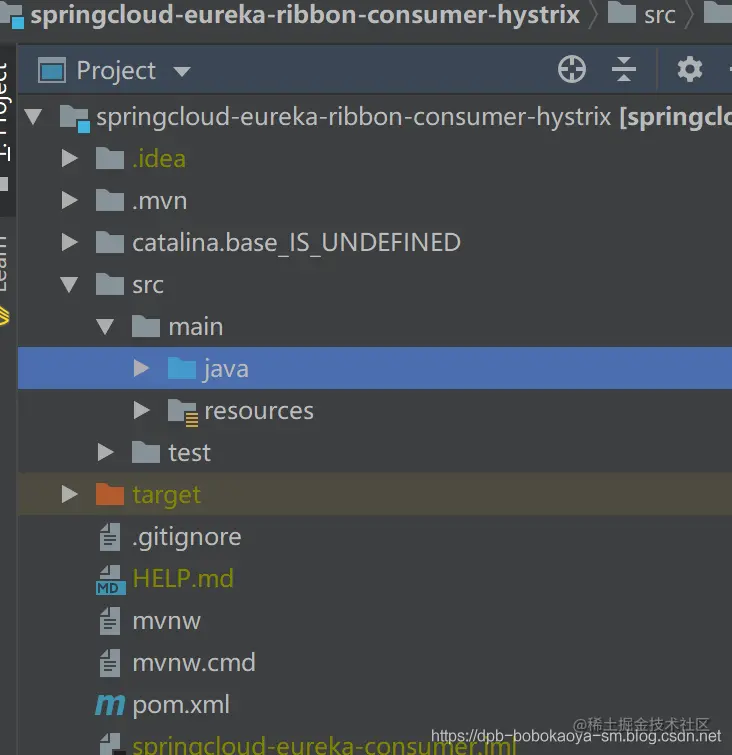Click the blue java source folder icon

click(x=182, y=368)
